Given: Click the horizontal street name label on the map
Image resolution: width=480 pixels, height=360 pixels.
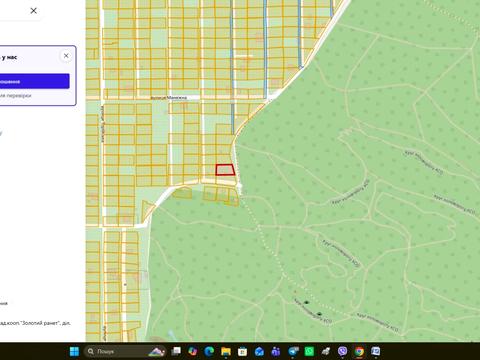Looking at the screenshot, I should (169, 98).
